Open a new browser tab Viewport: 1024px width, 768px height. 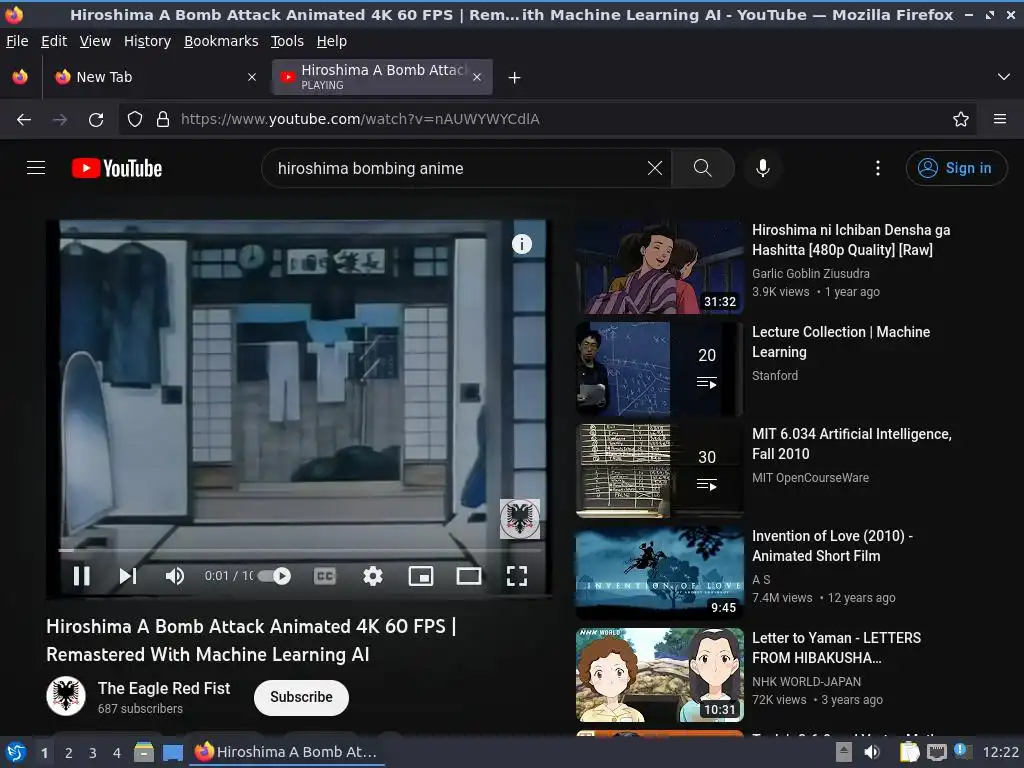point(515,78)
